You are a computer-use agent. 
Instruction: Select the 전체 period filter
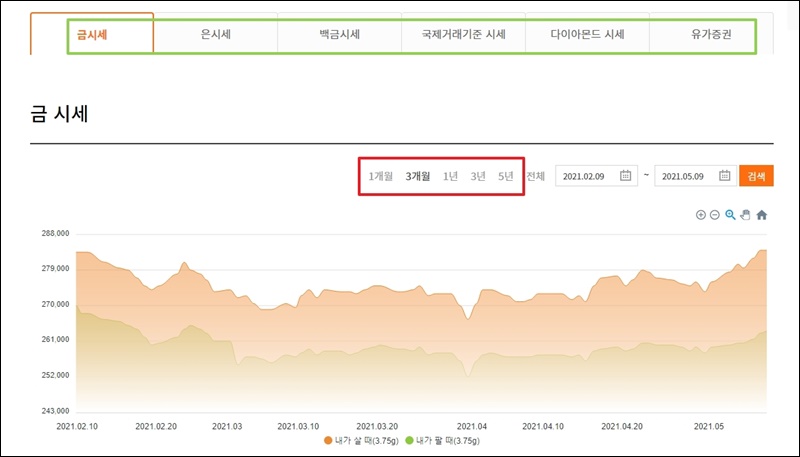point(536,176)
